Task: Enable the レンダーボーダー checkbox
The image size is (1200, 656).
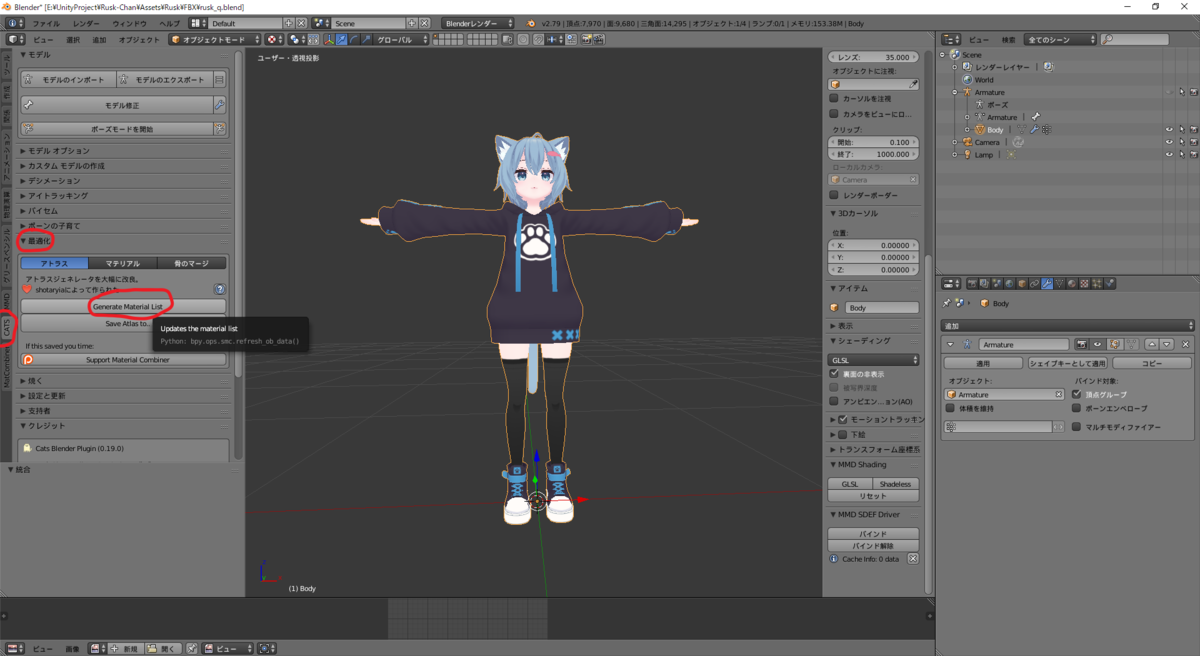Action: point(834,195)
